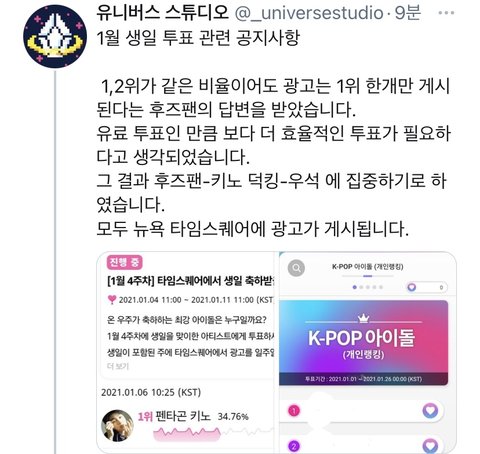This screenshot has width=480, height=454.
Task: Expand the 더 보기 text
Action: (x=118, y=366)
